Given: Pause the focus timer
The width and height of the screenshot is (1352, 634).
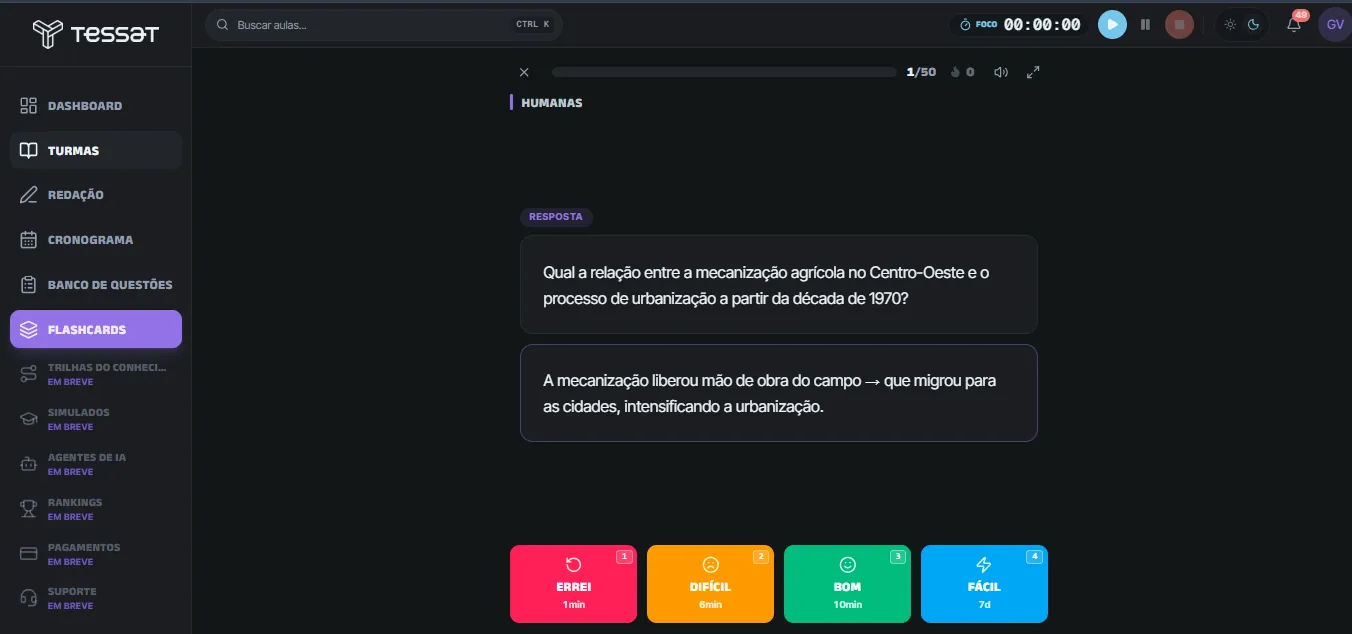Looking at the screenshot, I should [1146, 24].
